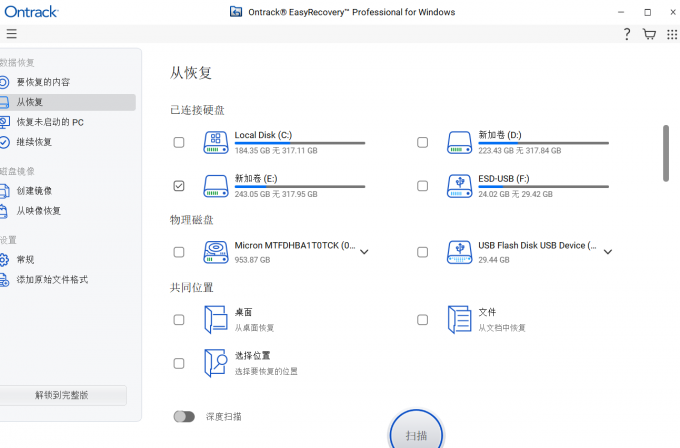Viewport: 680px width, 448px height.
Task: Open 添加原始文件格式 sidebar item
Action: pos(68,280)
